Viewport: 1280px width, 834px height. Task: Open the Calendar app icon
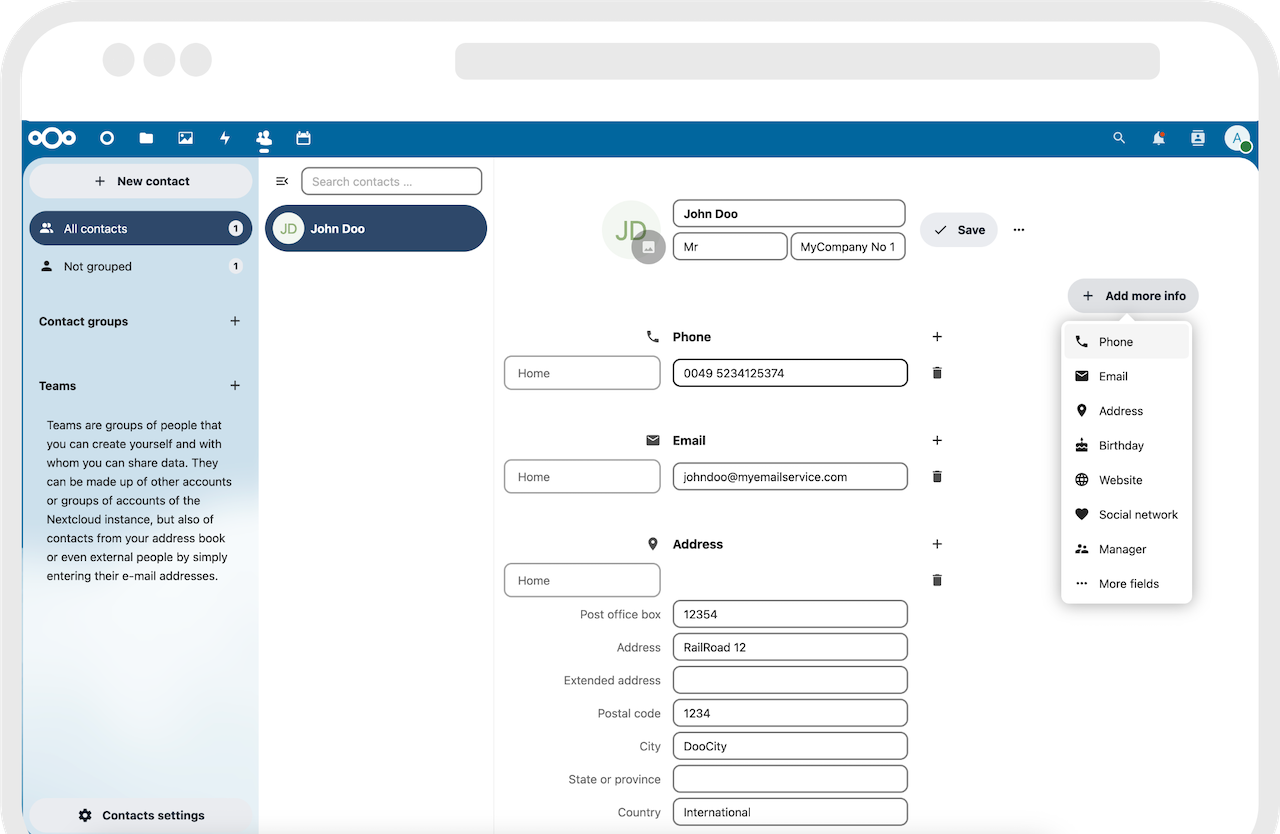pyautogui.click(x=303, y=138)
